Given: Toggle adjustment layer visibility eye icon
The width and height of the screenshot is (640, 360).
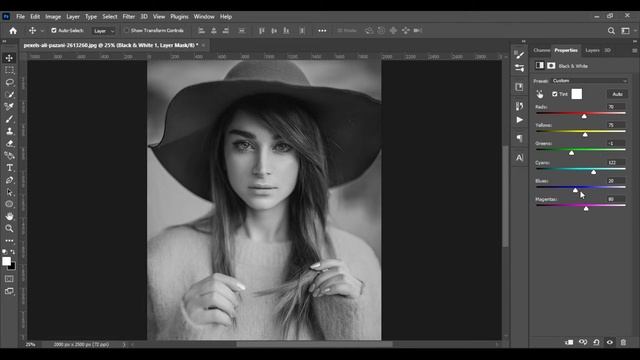Looking at the screenshot, I should [x=610, y=342].
